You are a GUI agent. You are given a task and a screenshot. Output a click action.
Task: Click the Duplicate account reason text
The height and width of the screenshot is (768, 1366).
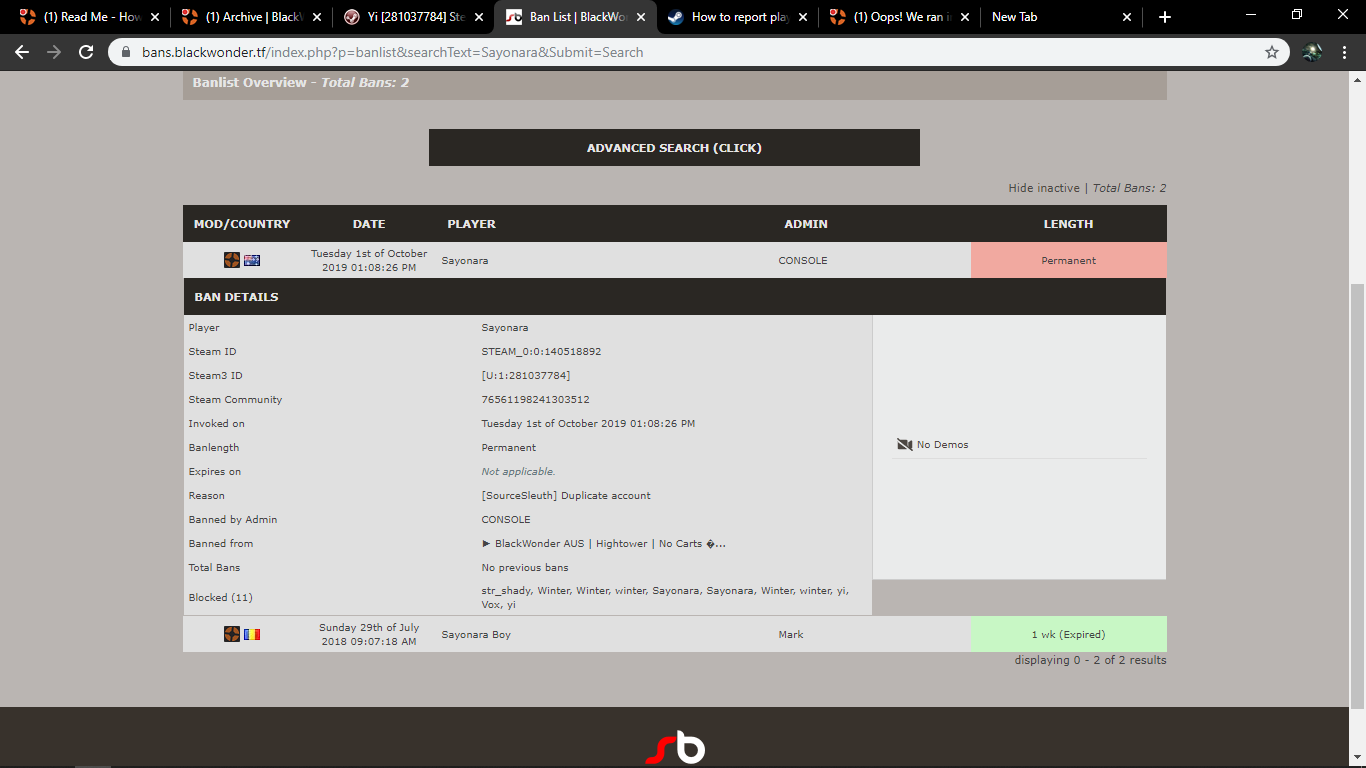coord(566,496)
